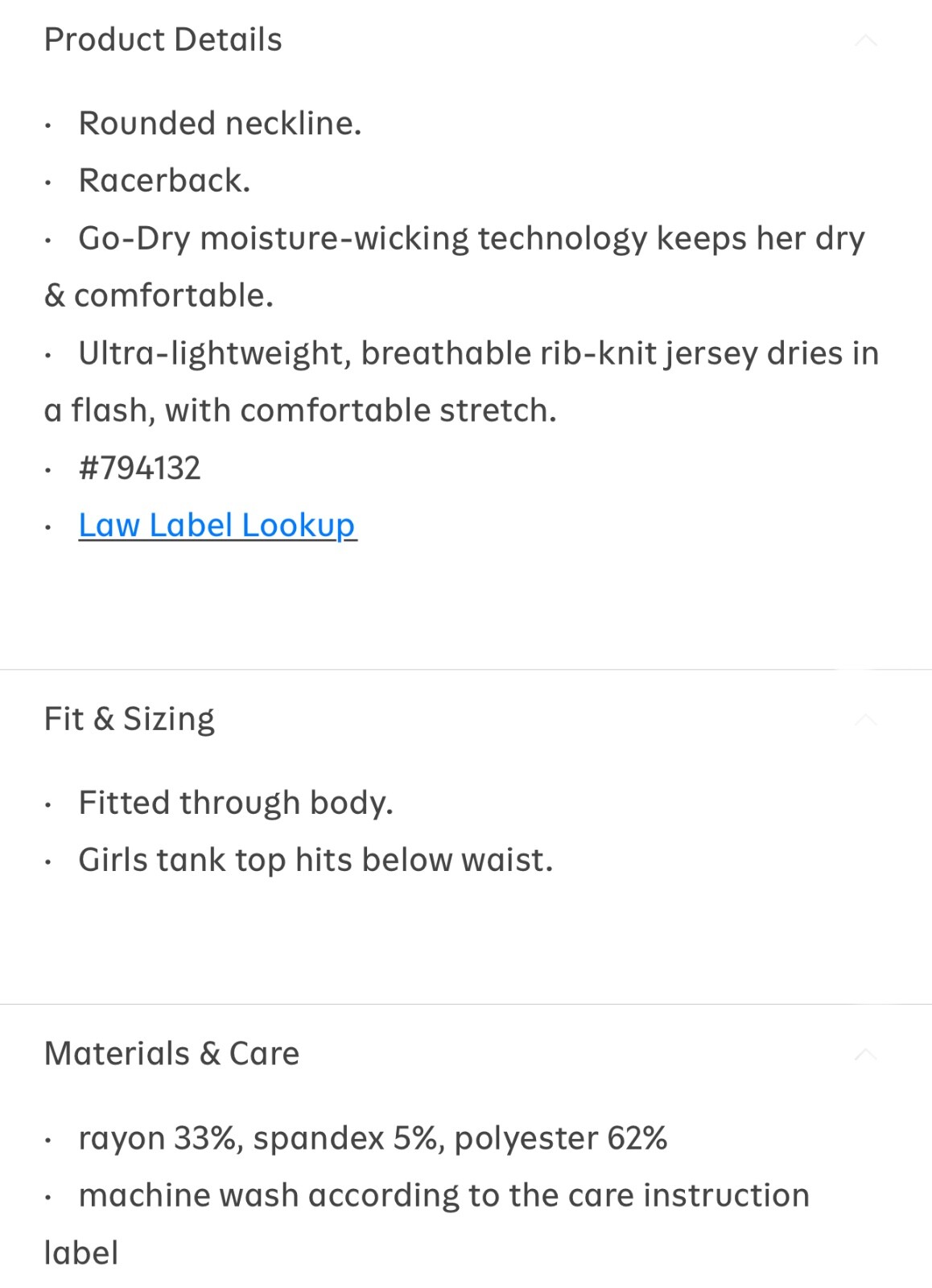Click the product number #794132
The image size is (932, 1288).
tap(139, 468)
